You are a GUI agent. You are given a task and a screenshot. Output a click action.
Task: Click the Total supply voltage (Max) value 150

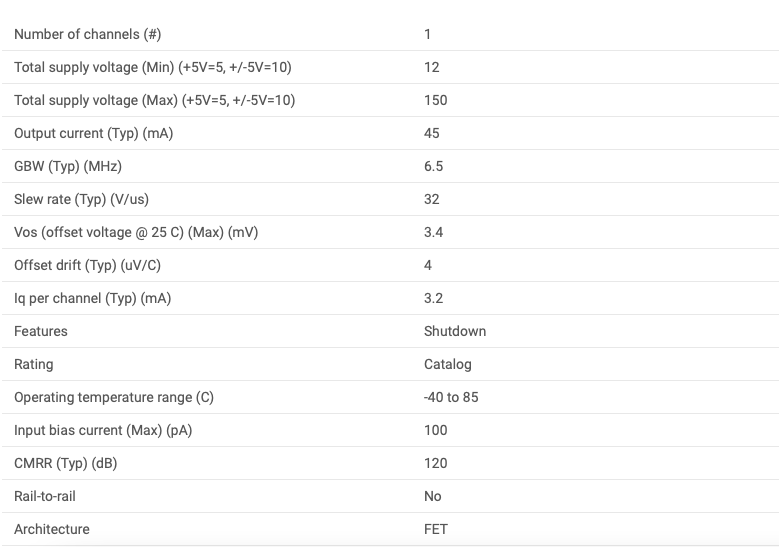[x=436, y=100]
